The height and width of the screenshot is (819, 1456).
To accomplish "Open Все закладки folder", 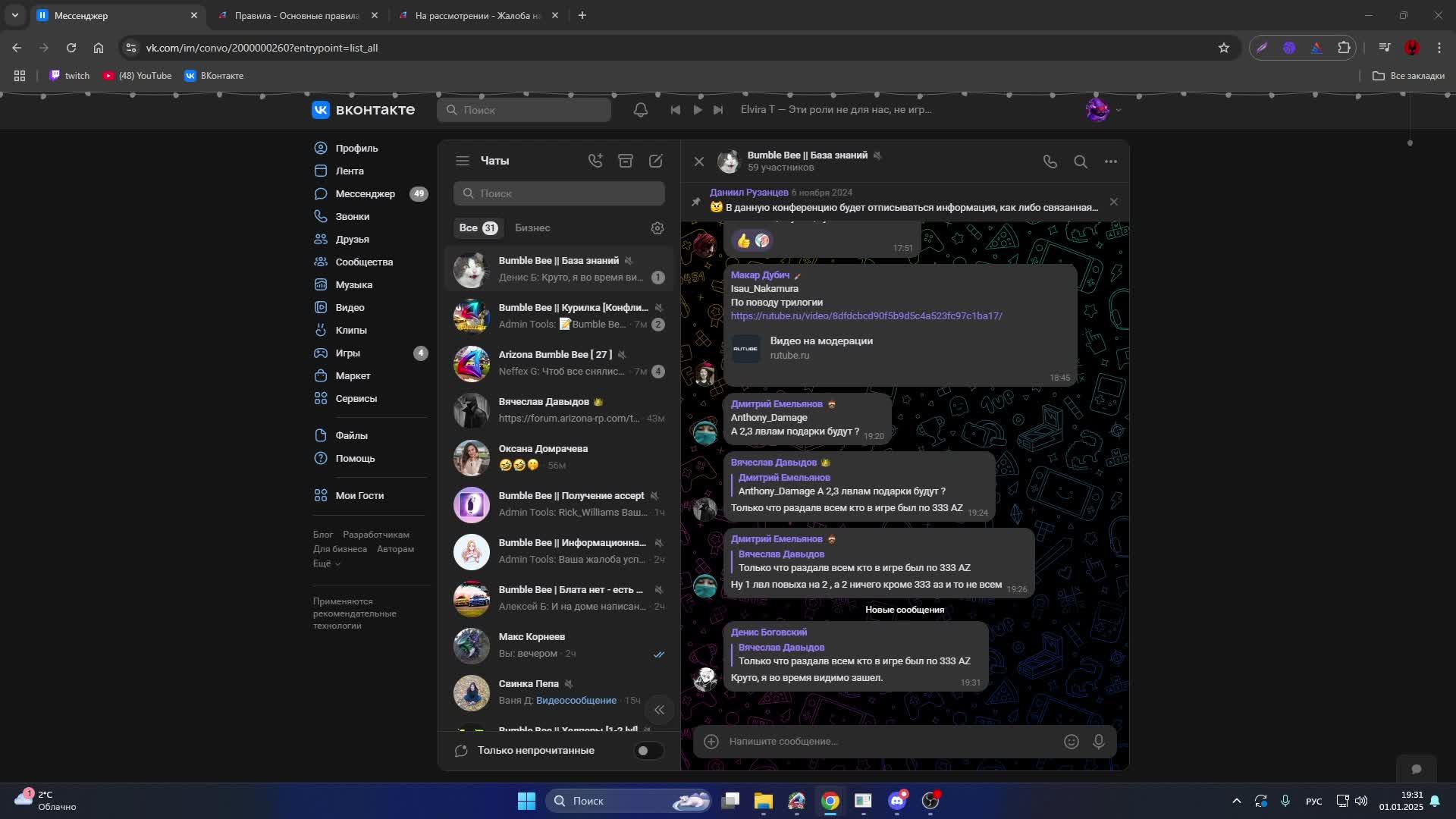I will [x=1409, y=76].
